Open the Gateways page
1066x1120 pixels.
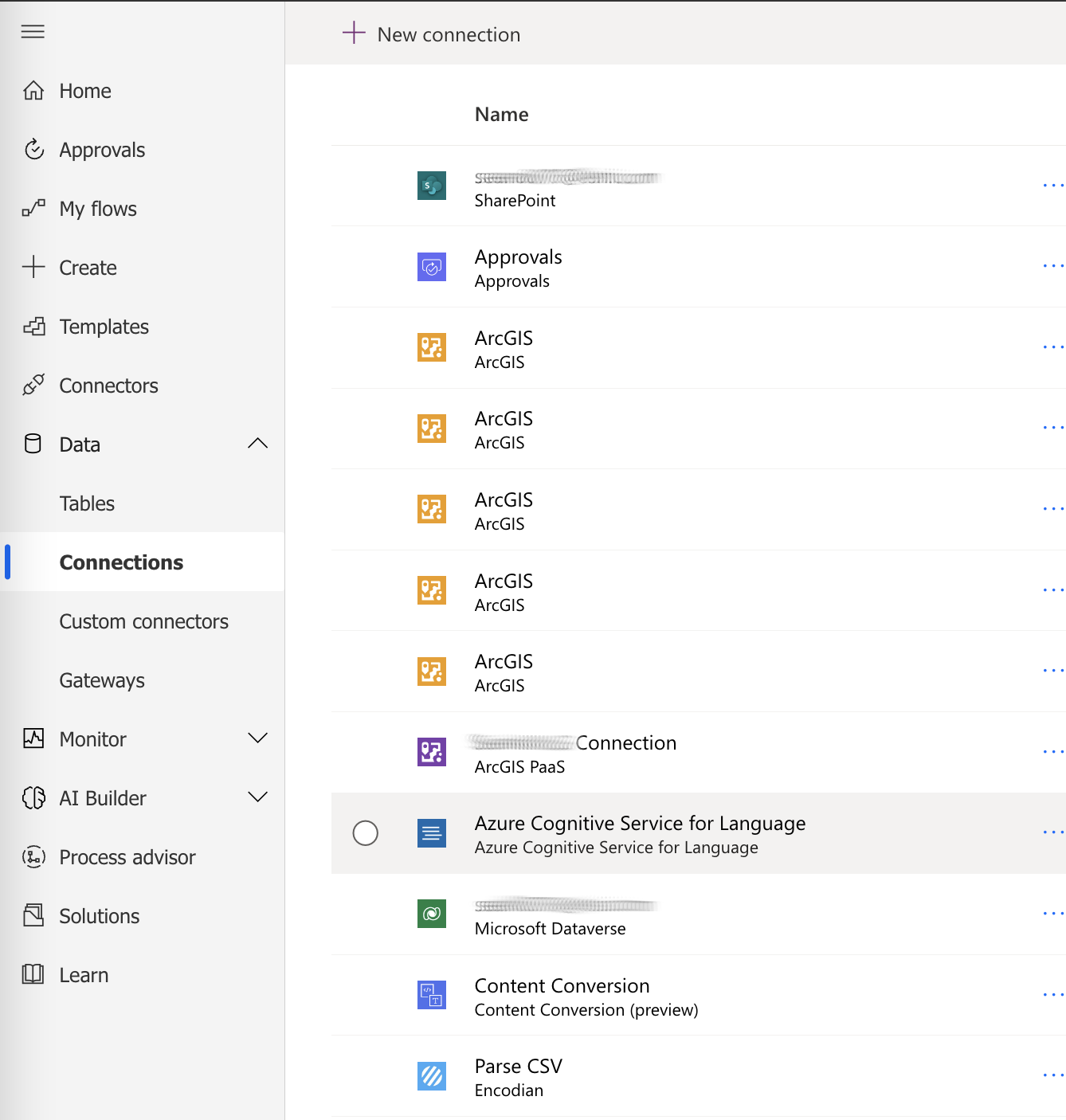click(x=102, y=680)
